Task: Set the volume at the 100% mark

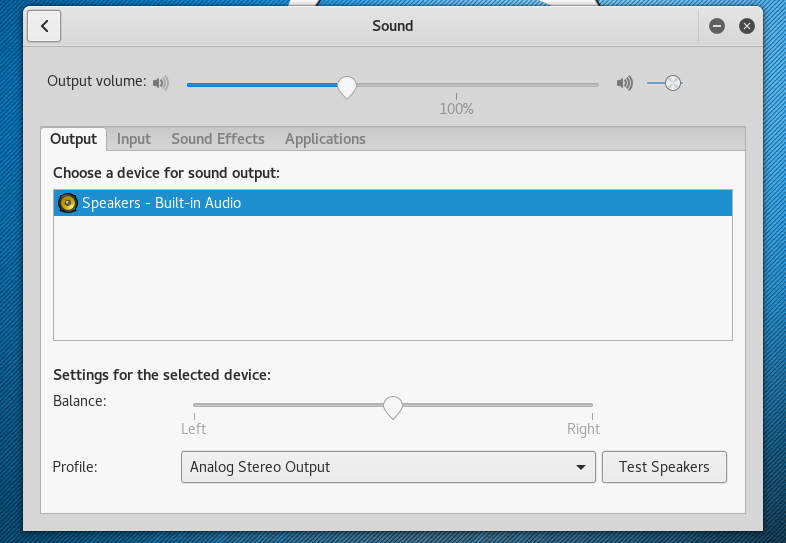Action: tap(457, 85)
